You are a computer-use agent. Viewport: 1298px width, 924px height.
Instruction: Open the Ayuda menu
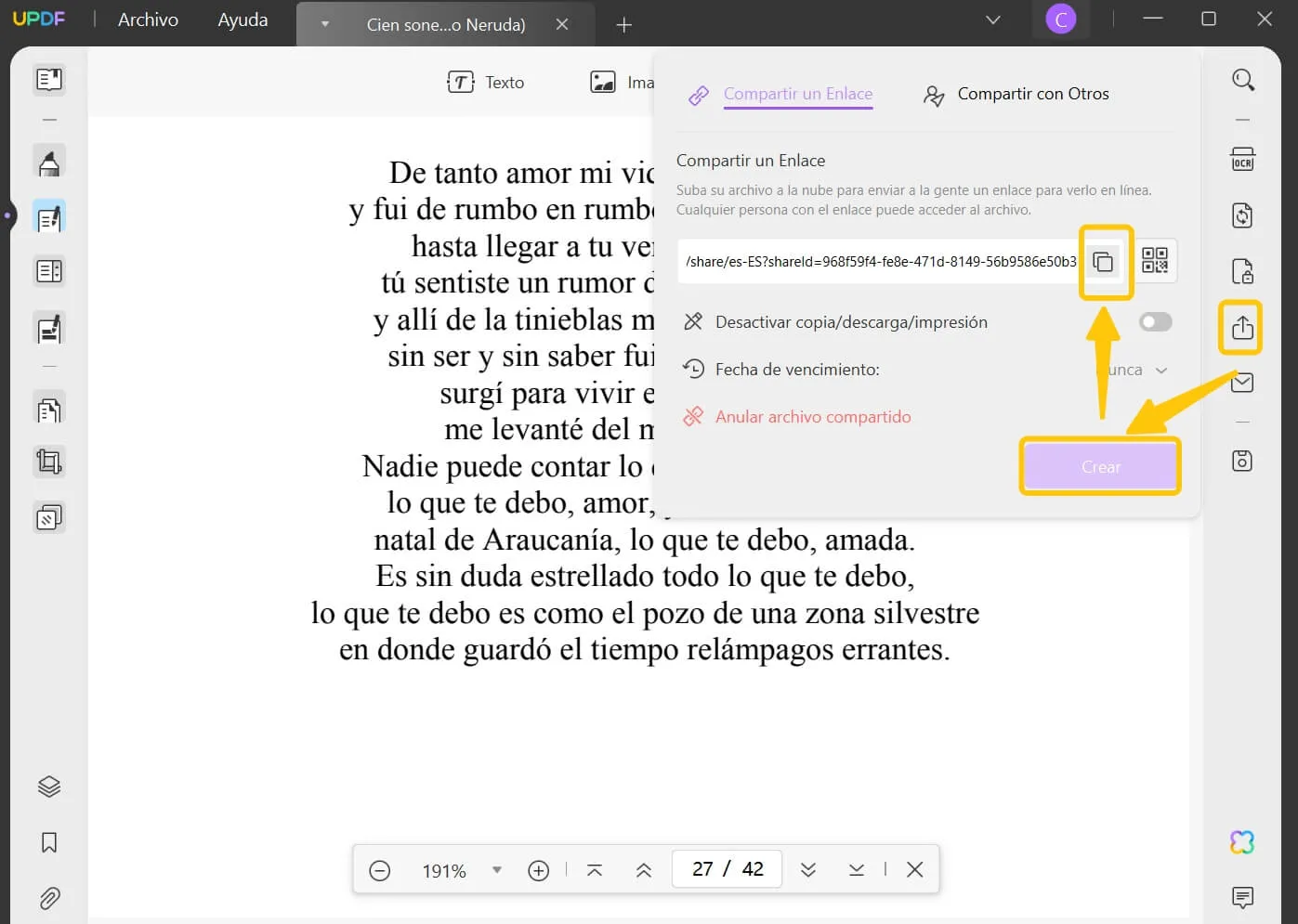point(243,20)
